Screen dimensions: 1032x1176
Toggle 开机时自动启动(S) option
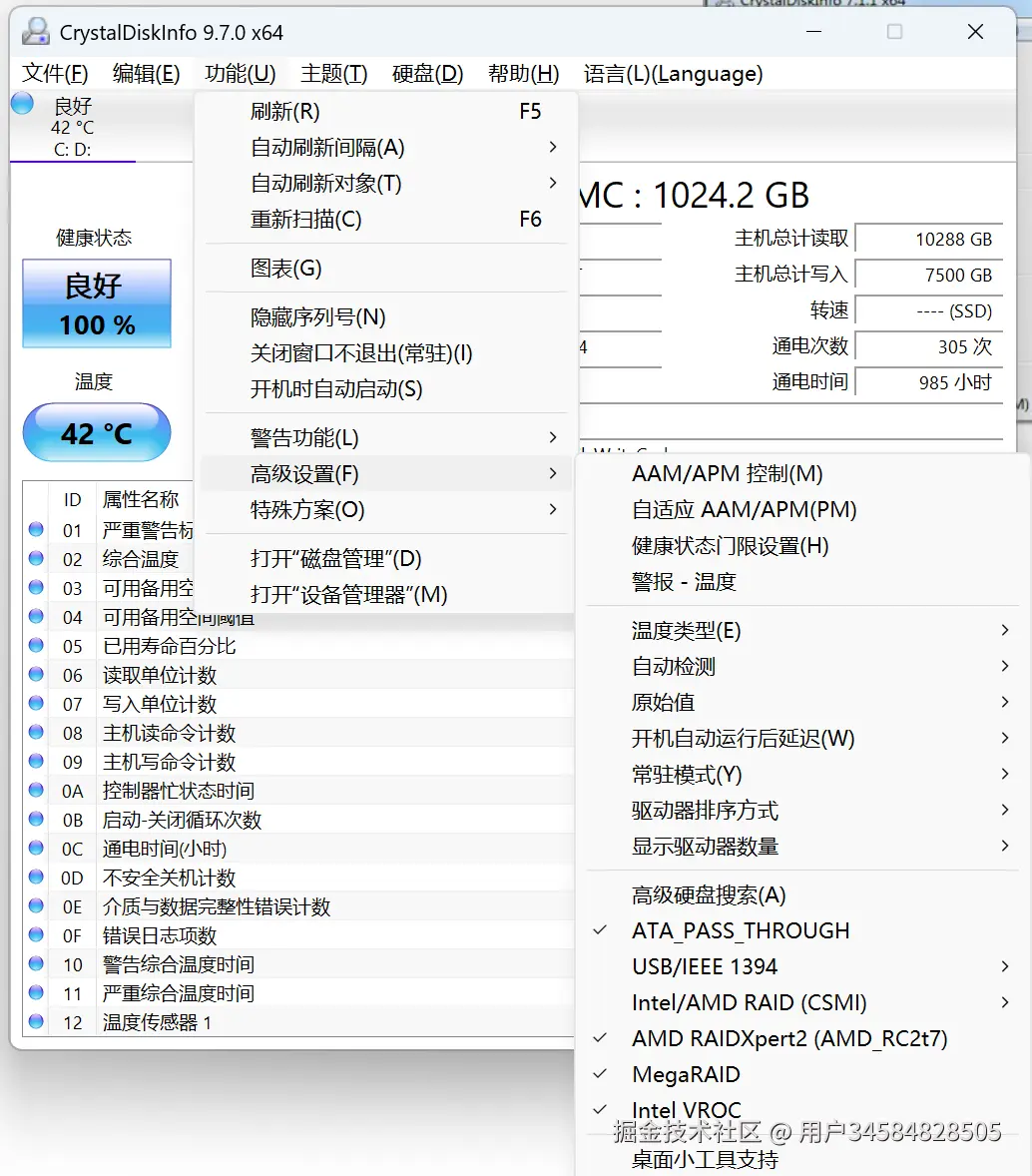[385, 389]
